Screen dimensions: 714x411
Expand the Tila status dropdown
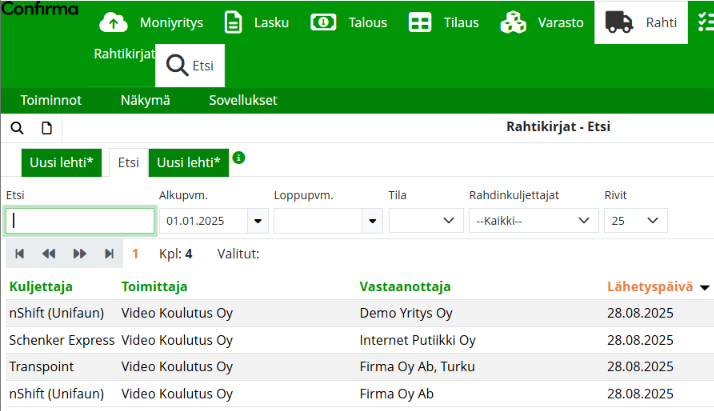(447, 221)
